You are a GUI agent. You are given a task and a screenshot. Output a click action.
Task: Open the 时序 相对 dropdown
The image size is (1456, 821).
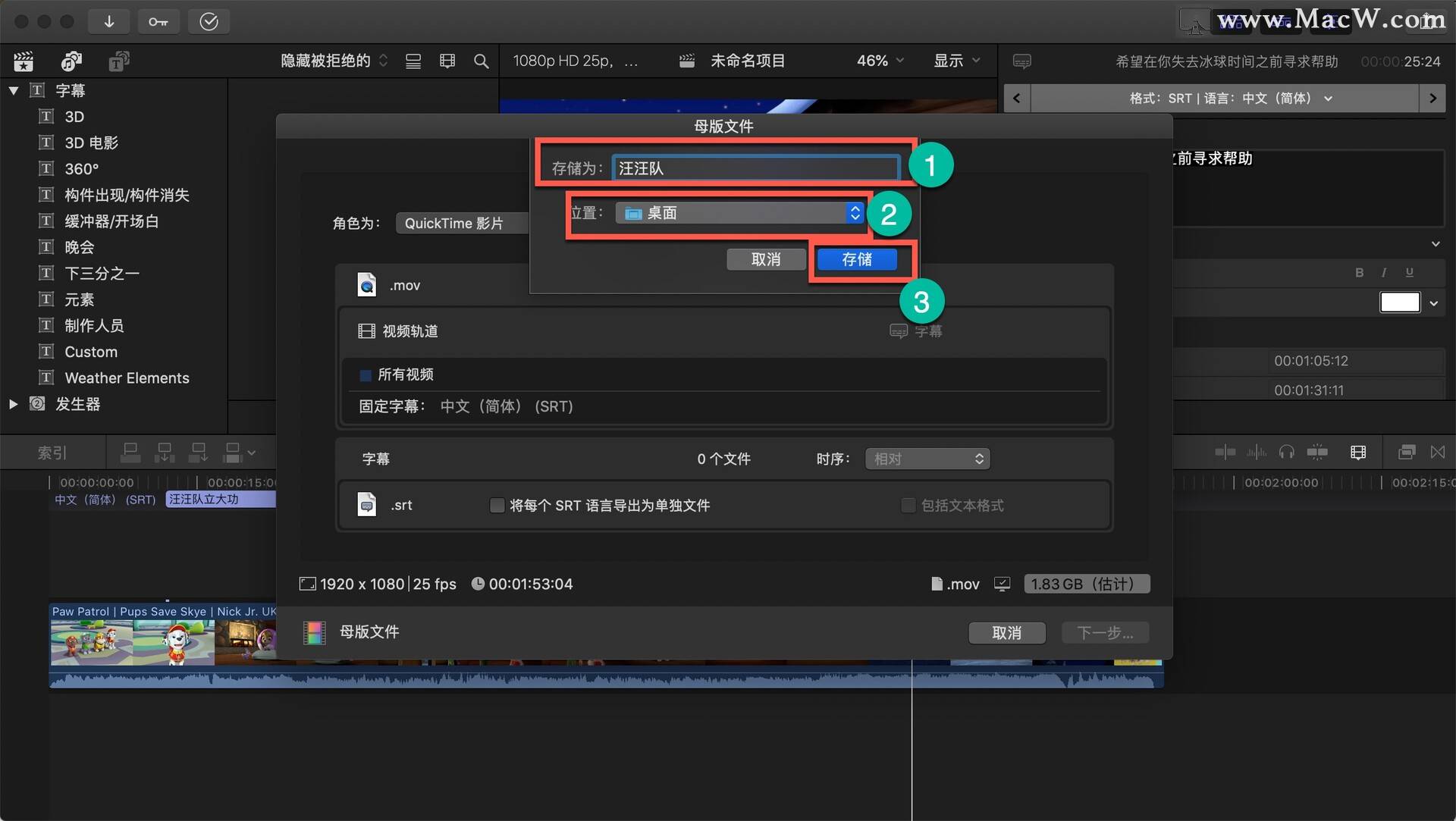[x=927, y=459]
